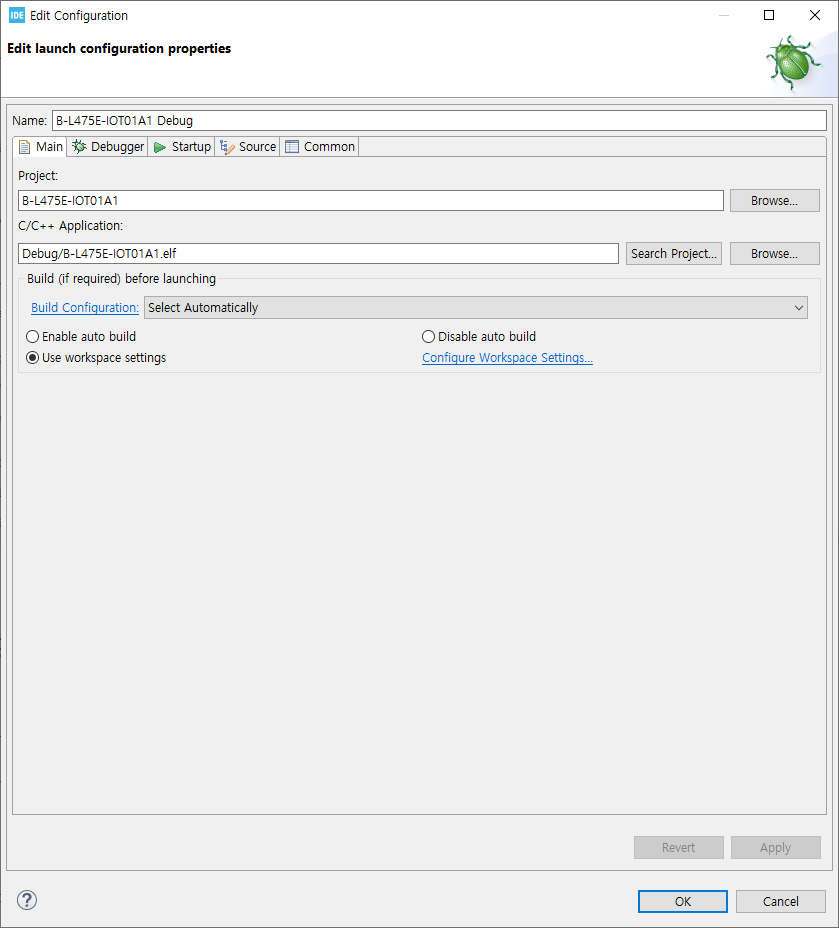Open the Main tab
The width and height of the screenshot is (839, 928).
pos(40,147)
